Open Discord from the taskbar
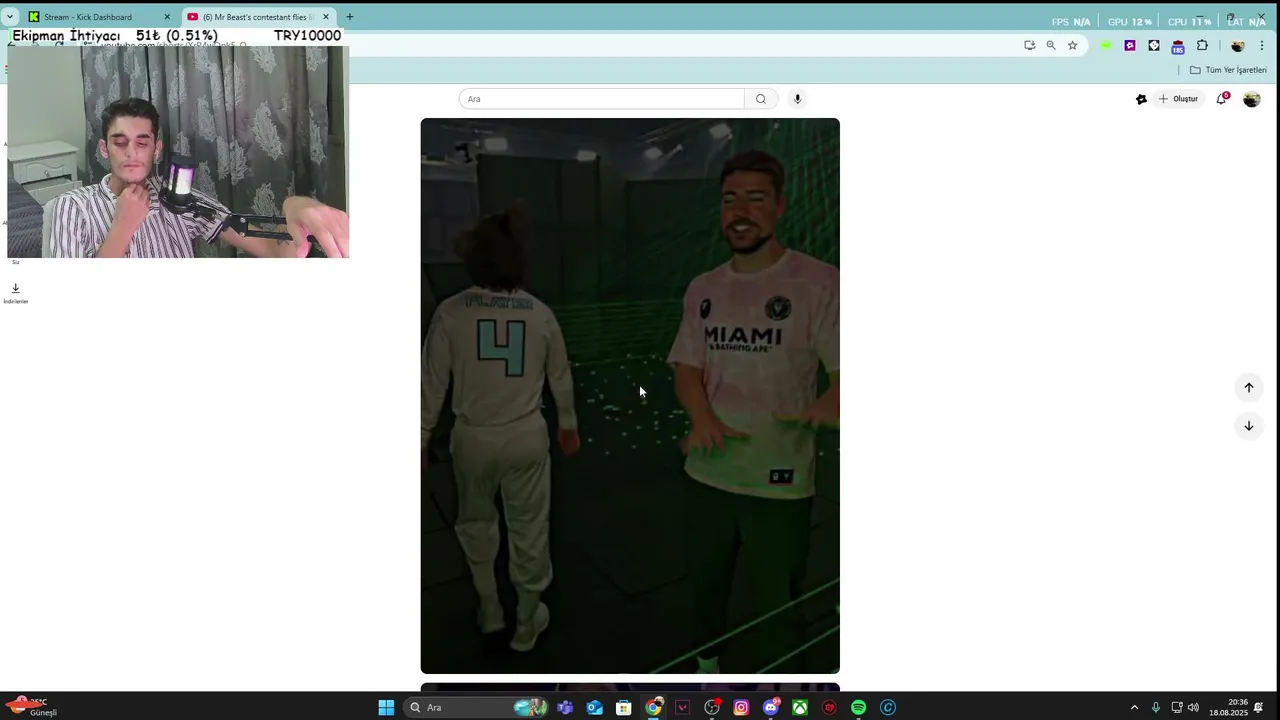The height and width of the screenshot is (720, 1280). click(771, 708)
